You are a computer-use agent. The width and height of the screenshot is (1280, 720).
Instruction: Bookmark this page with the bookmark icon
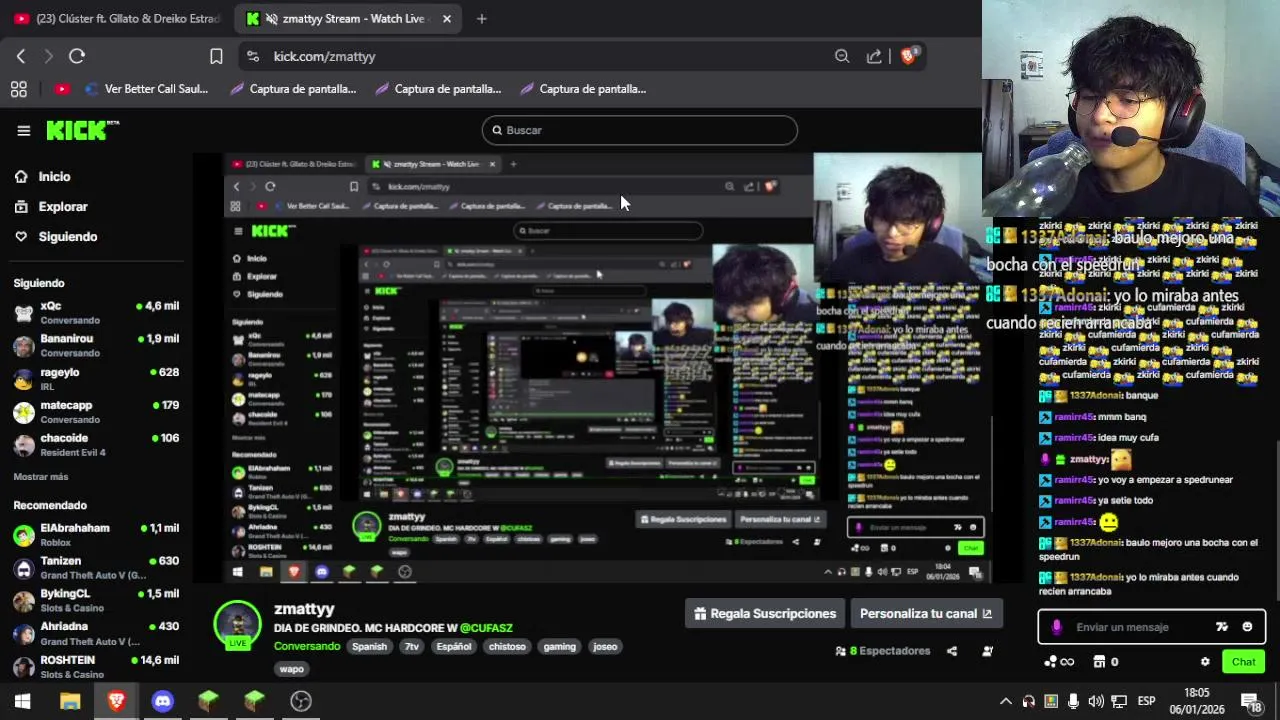click(216, 56)
